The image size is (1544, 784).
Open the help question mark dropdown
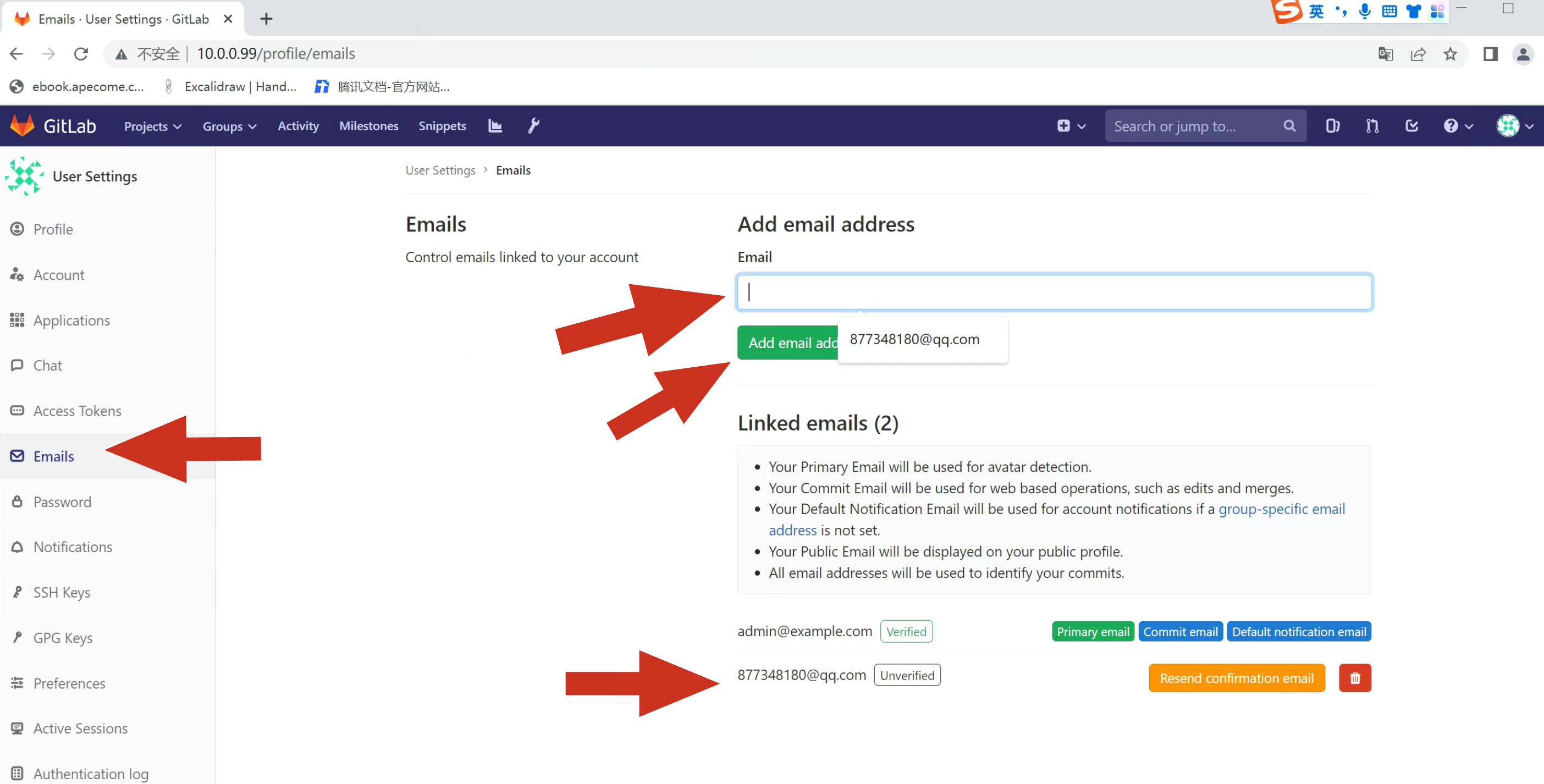[x=1458, y=126]
